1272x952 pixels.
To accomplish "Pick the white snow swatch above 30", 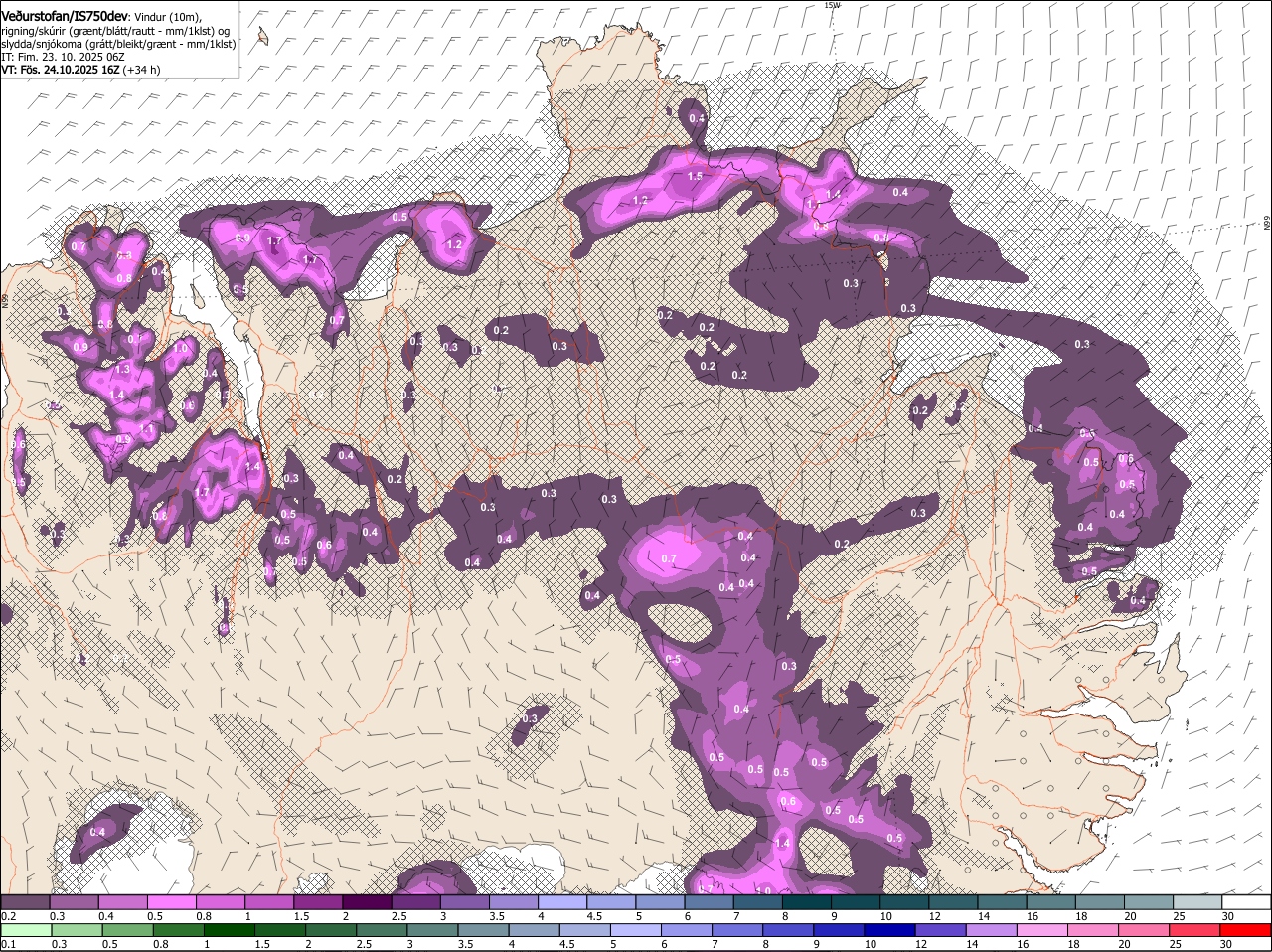I will [x=1246, y=902].
